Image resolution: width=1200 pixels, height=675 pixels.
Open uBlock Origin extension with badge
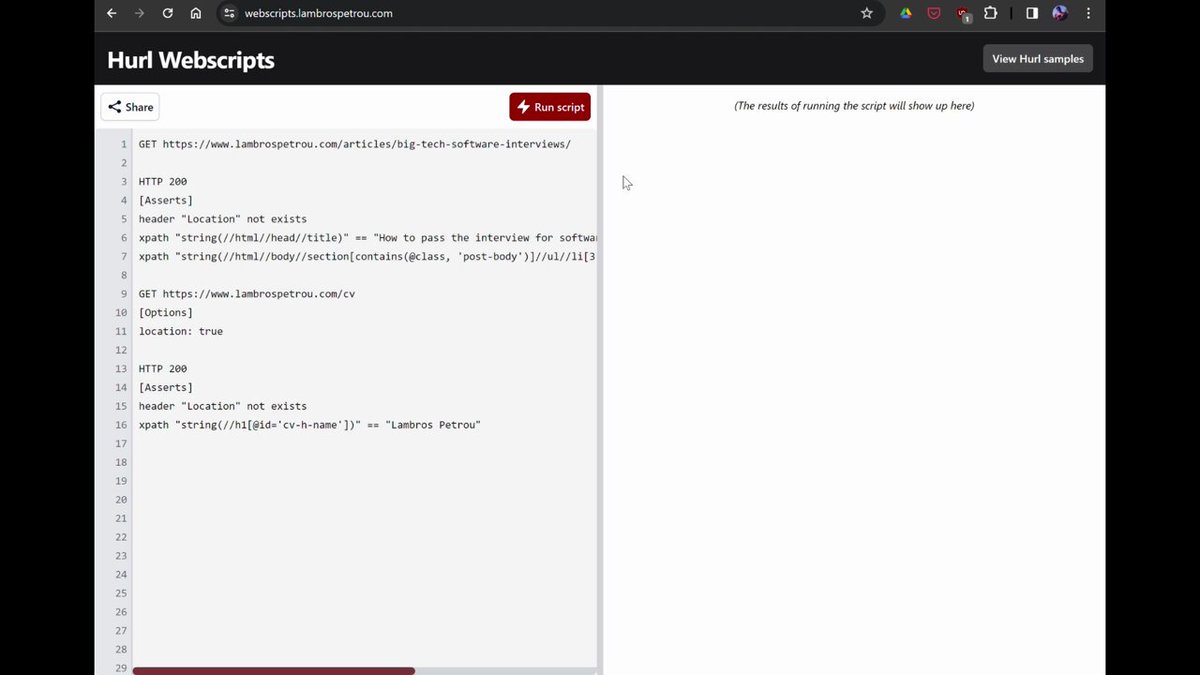click(963, 14)
